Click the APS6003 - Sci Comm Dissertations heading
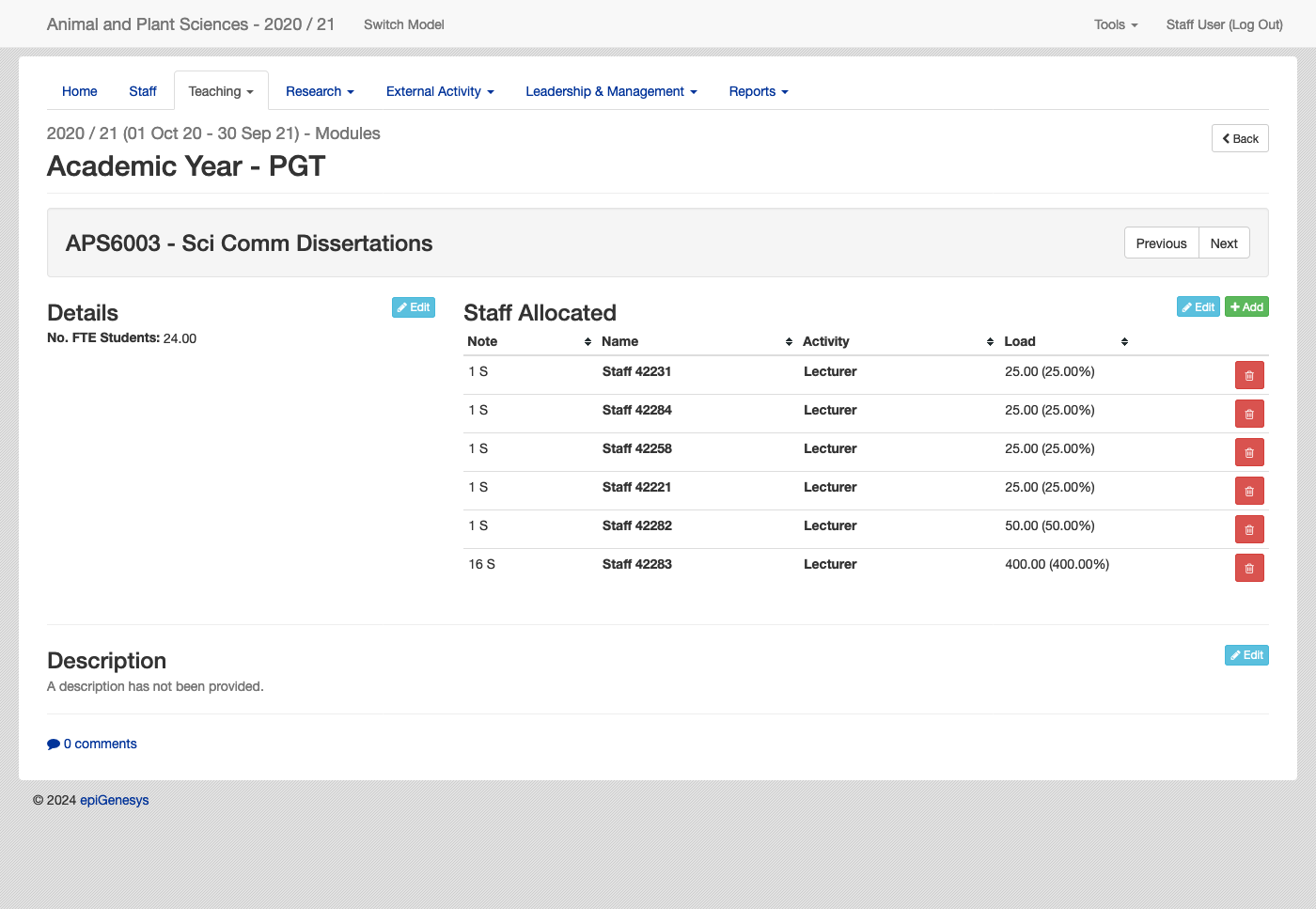 coord(249,243)
